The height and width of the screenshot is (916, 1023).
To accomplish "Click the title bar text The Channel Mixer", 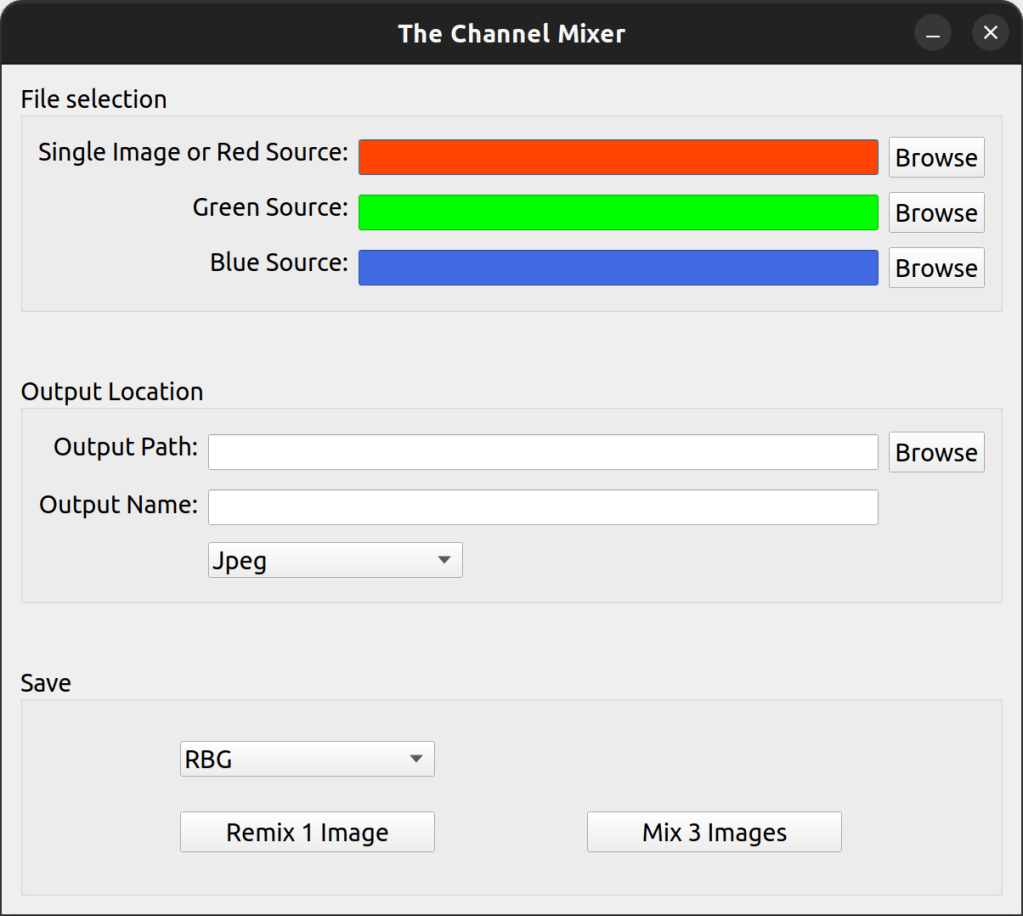I will 511,33.
